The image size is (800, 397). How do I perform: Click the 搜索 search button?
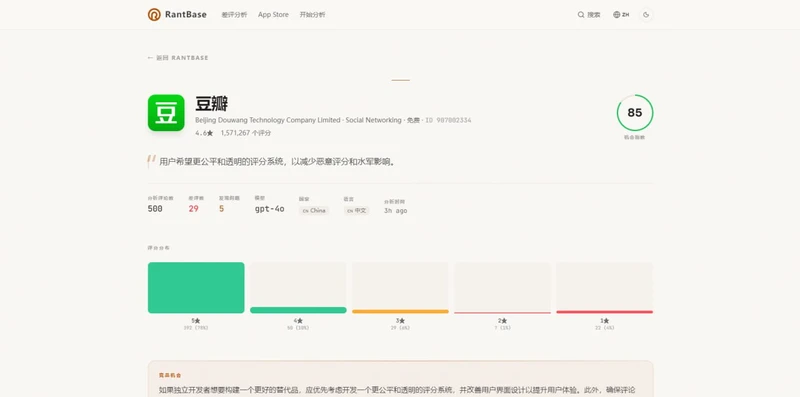[589, 15]
